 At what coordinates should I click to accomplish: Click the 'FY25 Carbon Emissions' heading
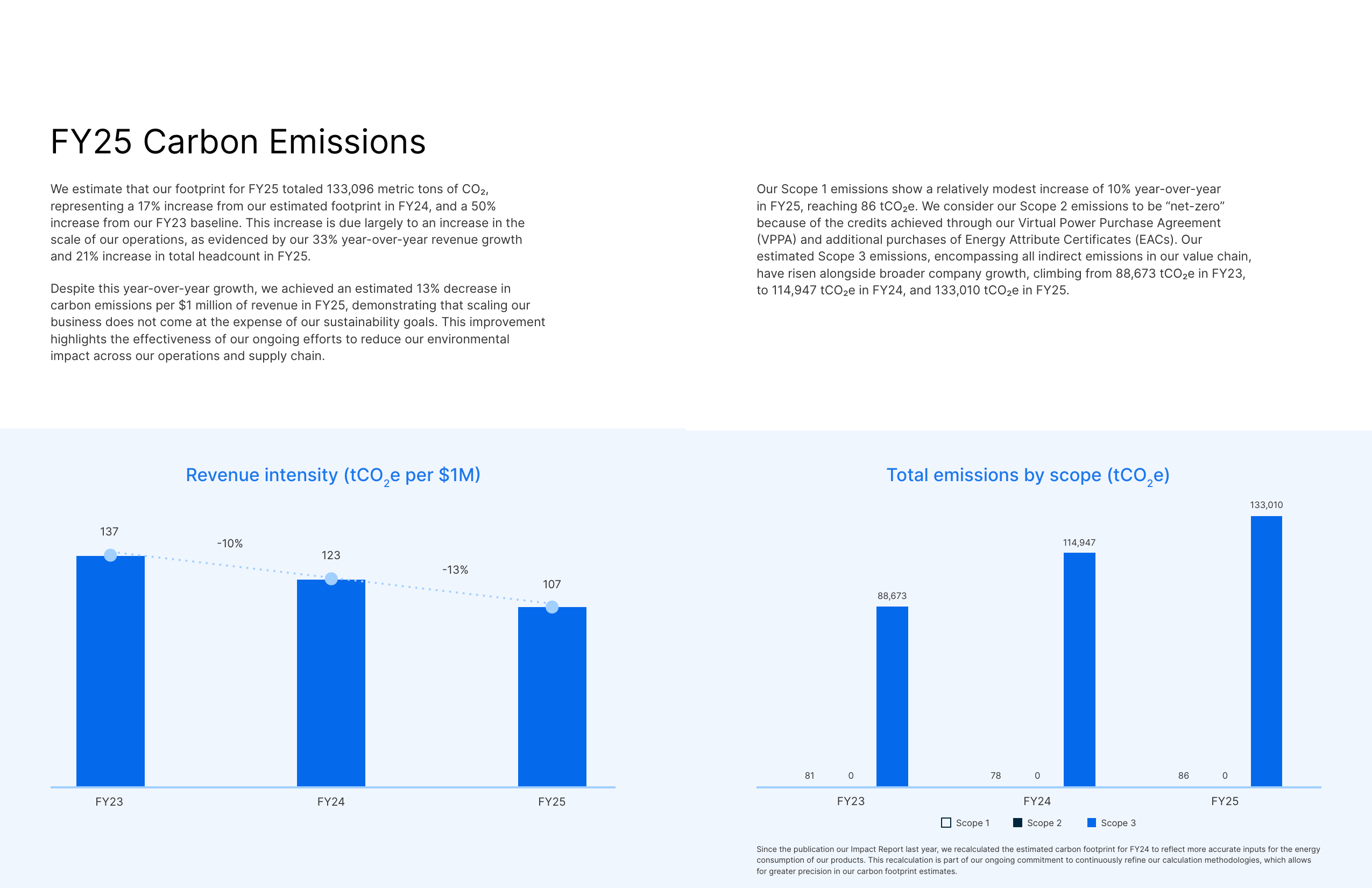[238, 142]
